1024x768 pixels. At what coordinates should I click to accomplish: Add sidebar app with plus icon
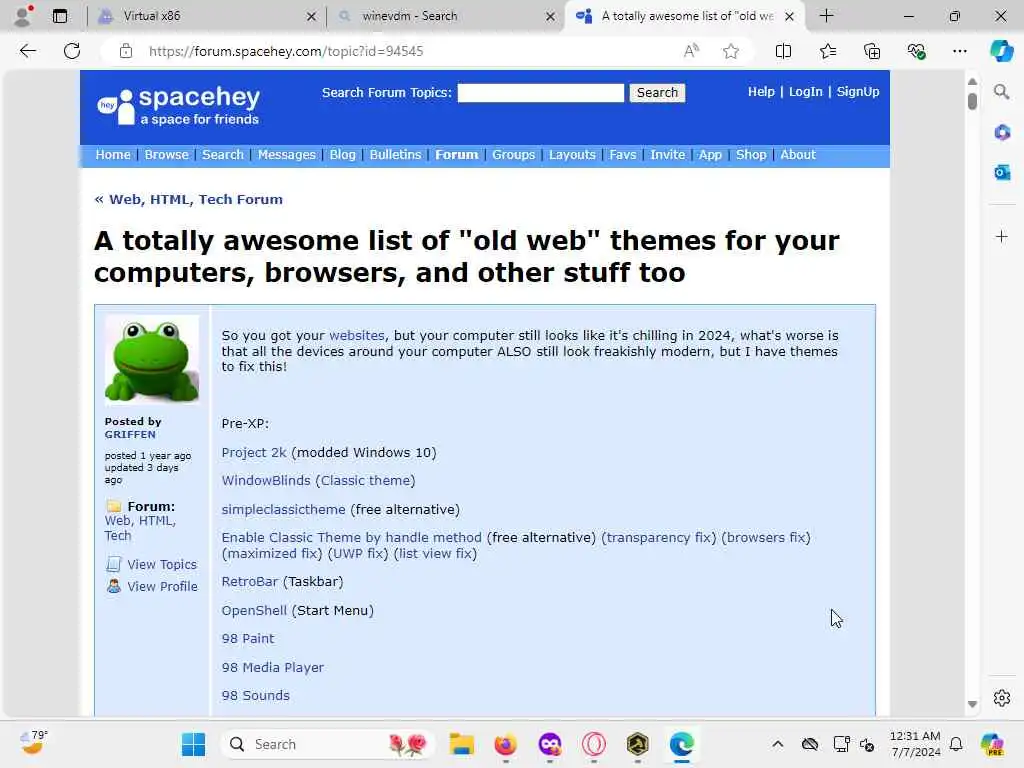point(1002,236)
